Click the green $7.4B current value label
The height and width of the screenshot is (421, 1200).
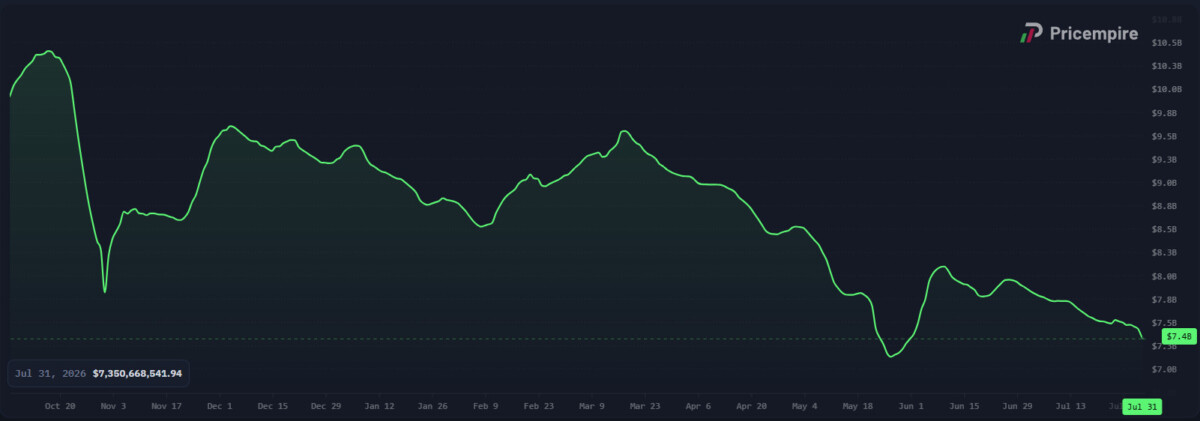click(x=1179, y=336)
